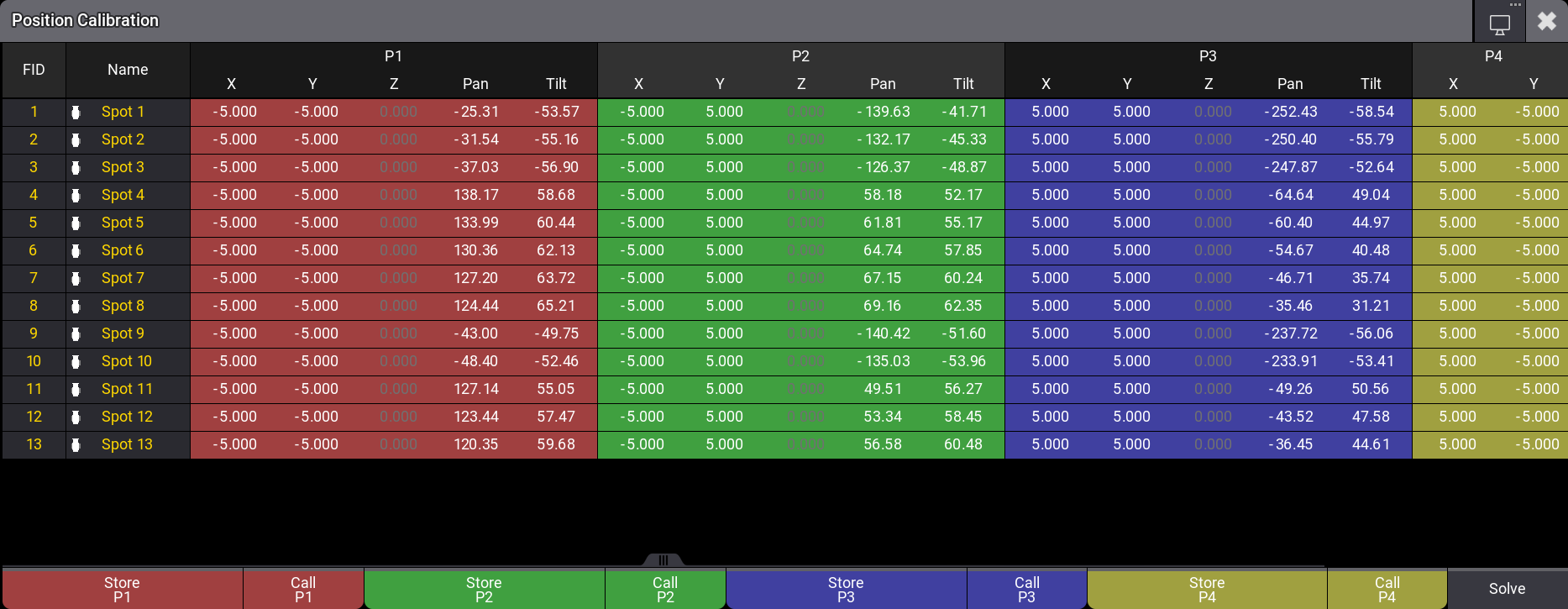Click the fixture icon beside Spot 1
Screen dimensions: 1568x609
click(76, 113)
